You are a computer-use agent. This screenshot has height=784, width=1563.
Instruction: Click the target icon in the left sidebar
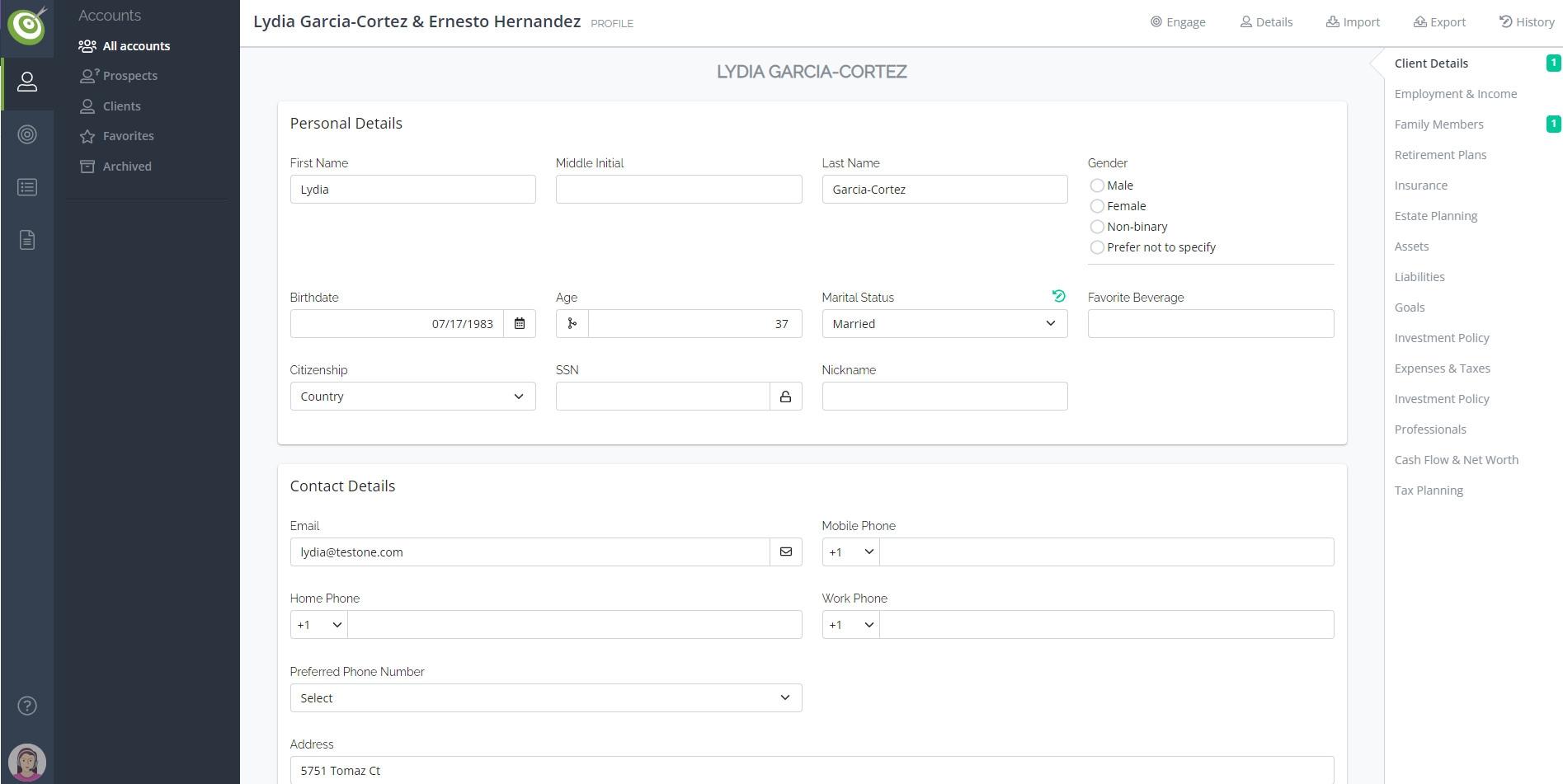point(27,134)
